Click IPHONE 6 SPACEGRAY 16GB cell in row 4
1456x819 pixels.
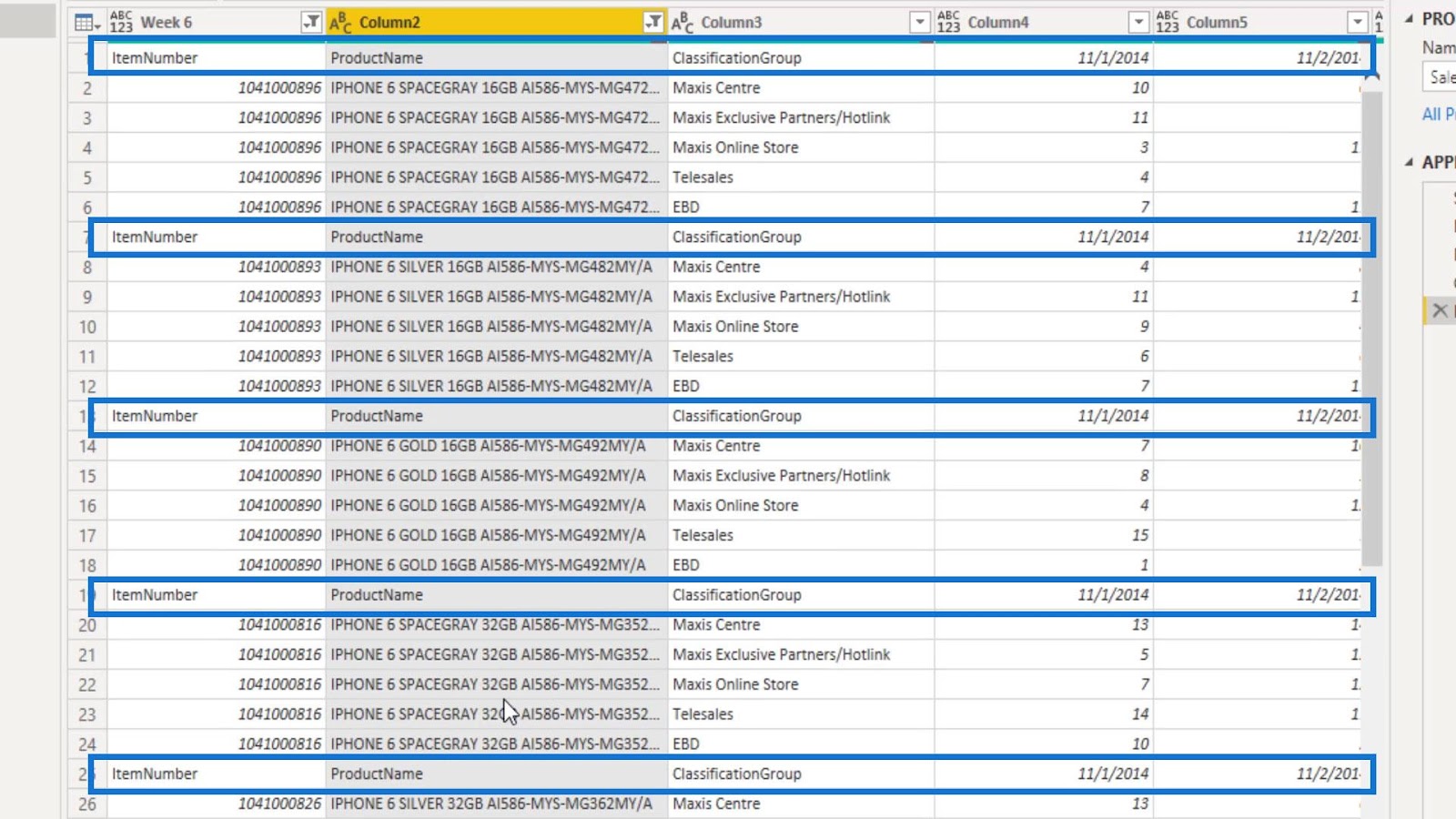497,148
